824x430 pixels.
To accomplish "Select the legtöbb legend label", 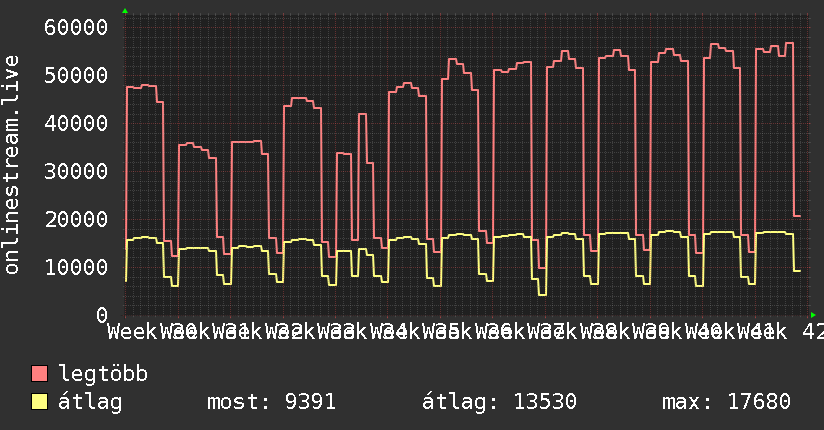I will (103, 374).
